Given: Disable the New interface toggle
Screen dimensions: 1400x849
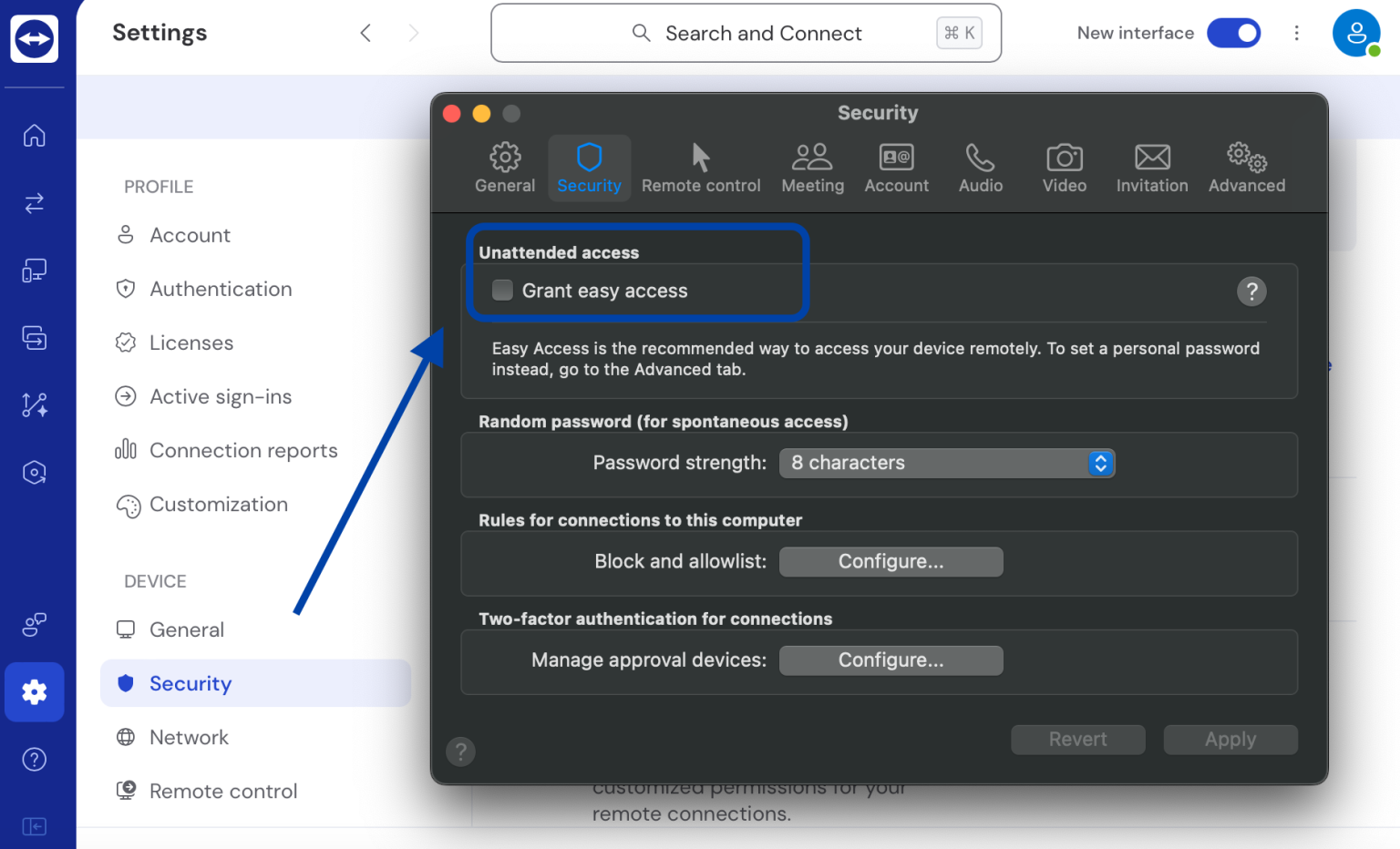Looking at the screenshot, I should [x=1233, y=33].
